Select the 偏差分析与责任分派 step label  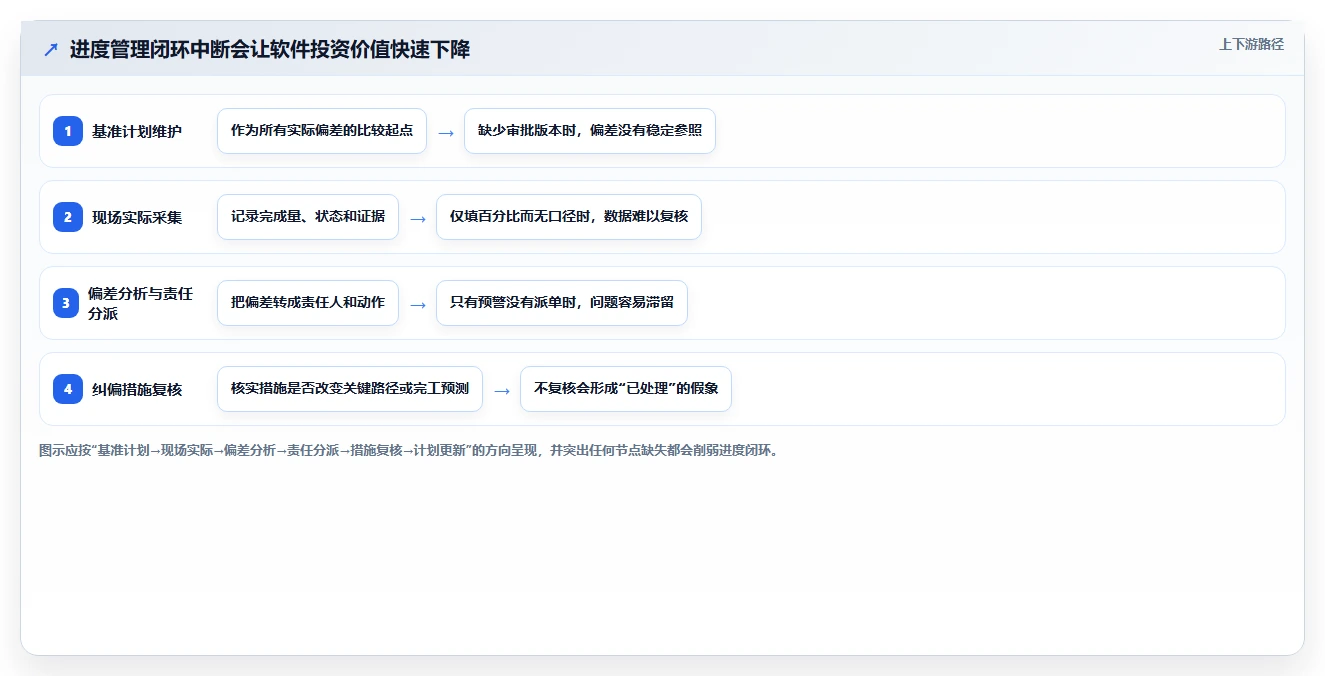140,303
